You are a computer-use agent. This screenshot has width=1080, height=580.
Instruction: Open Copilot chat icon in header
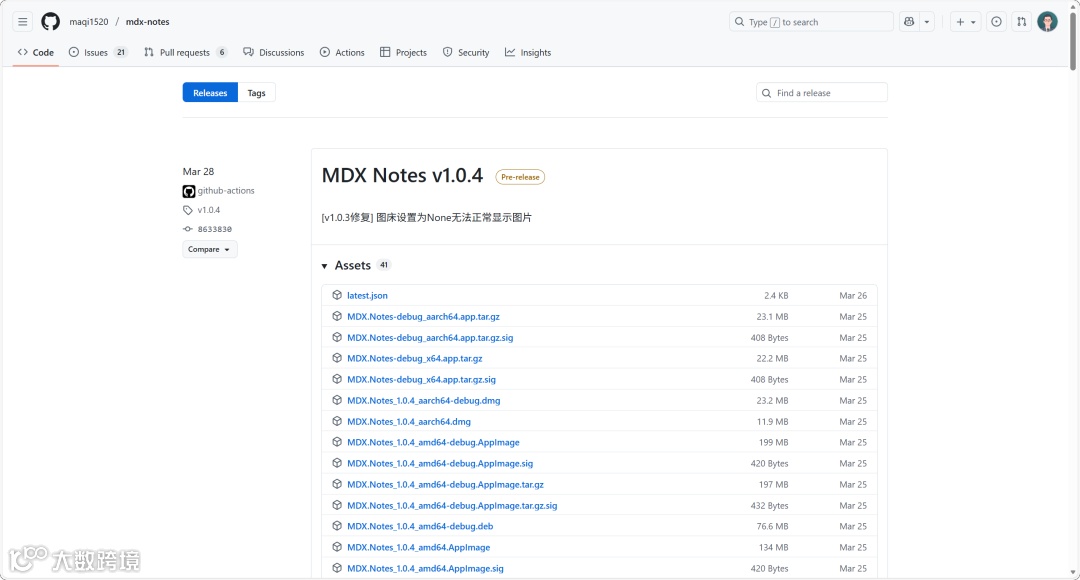point(909,22)
